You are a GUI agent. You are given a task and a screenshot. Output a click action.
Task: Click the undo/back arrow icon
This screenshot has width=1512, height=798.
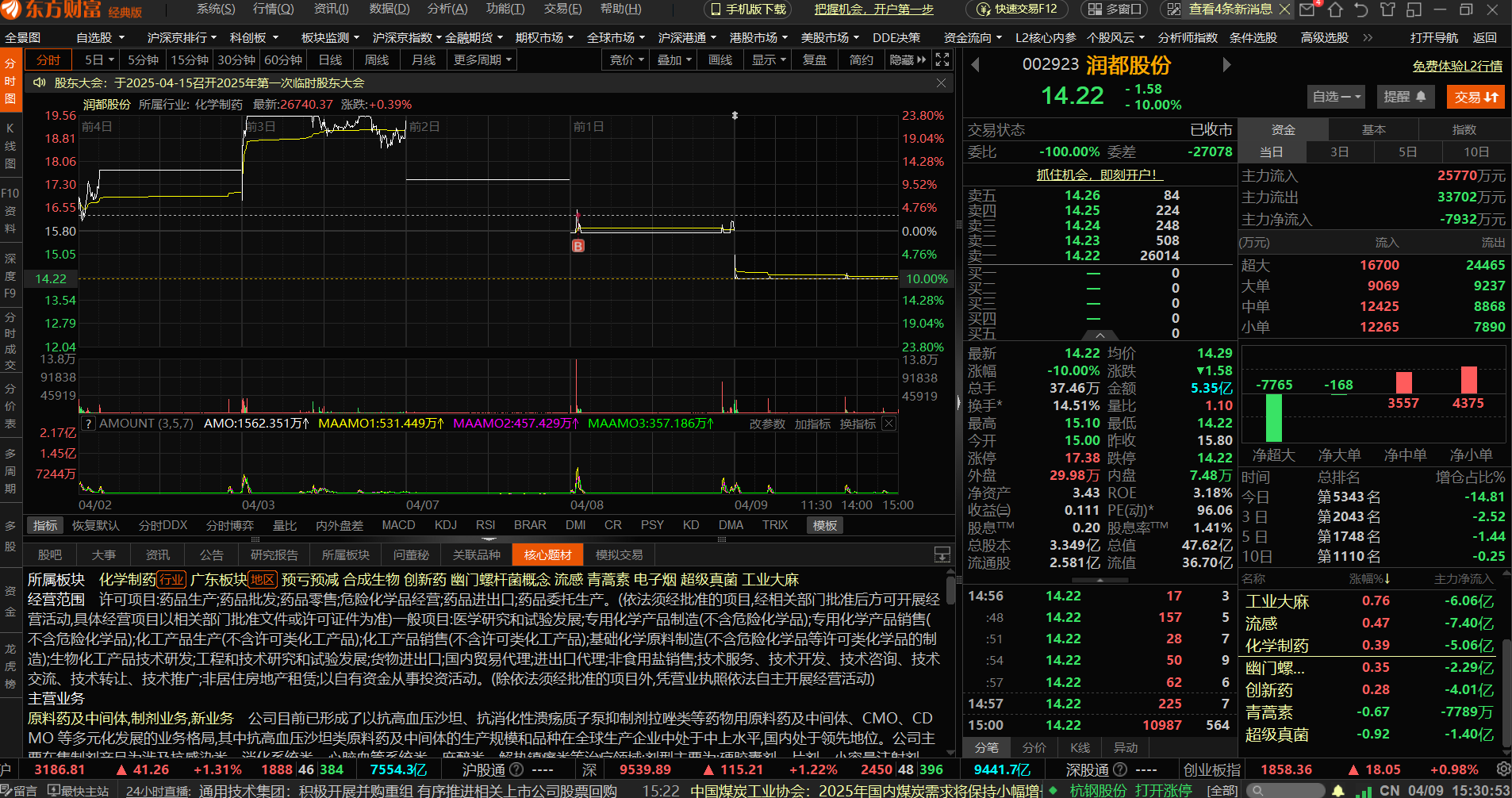1361,10
